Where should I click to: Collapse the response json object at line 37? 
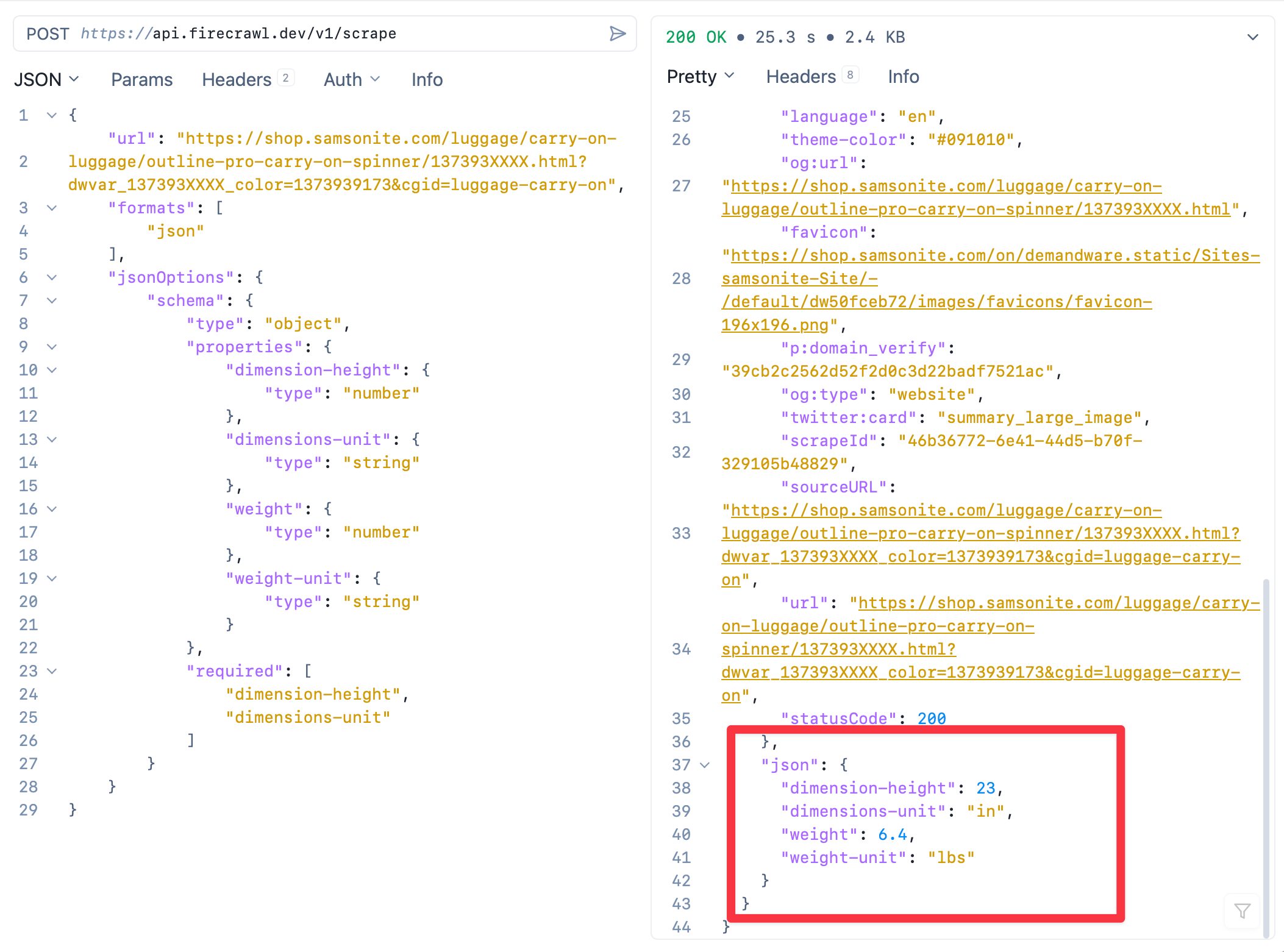tap(705, 765)
